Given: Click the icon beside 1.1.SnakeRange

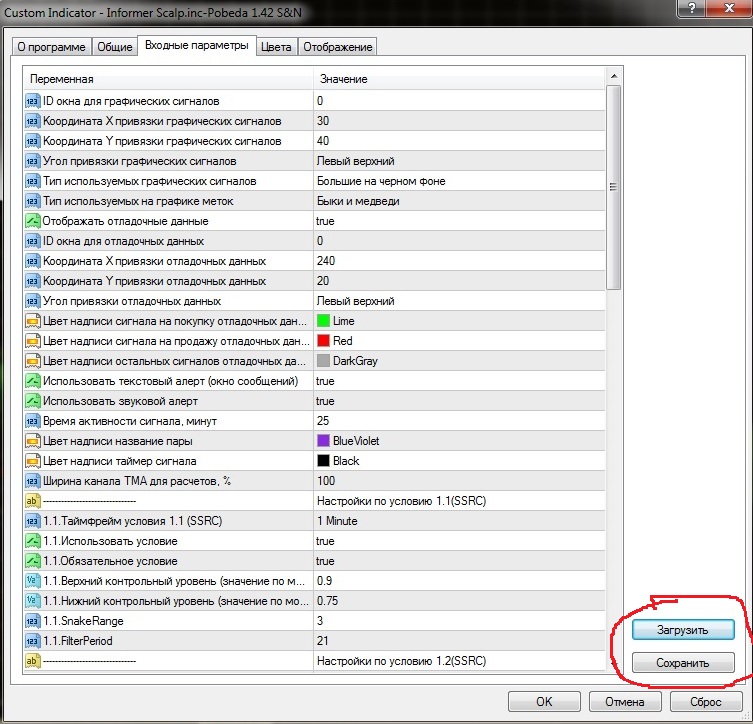Looking at the screenshot, I should (32, 622).
